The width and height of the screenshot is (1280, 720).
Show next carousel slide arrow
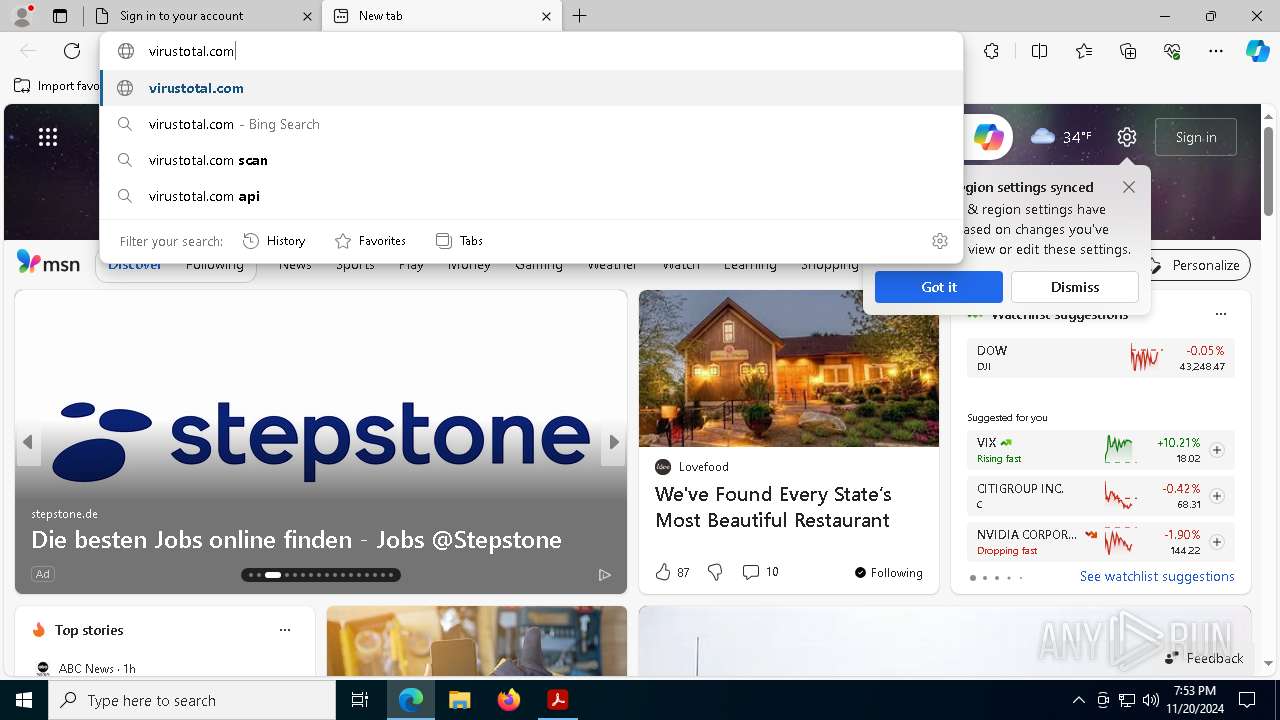[614, 442]
